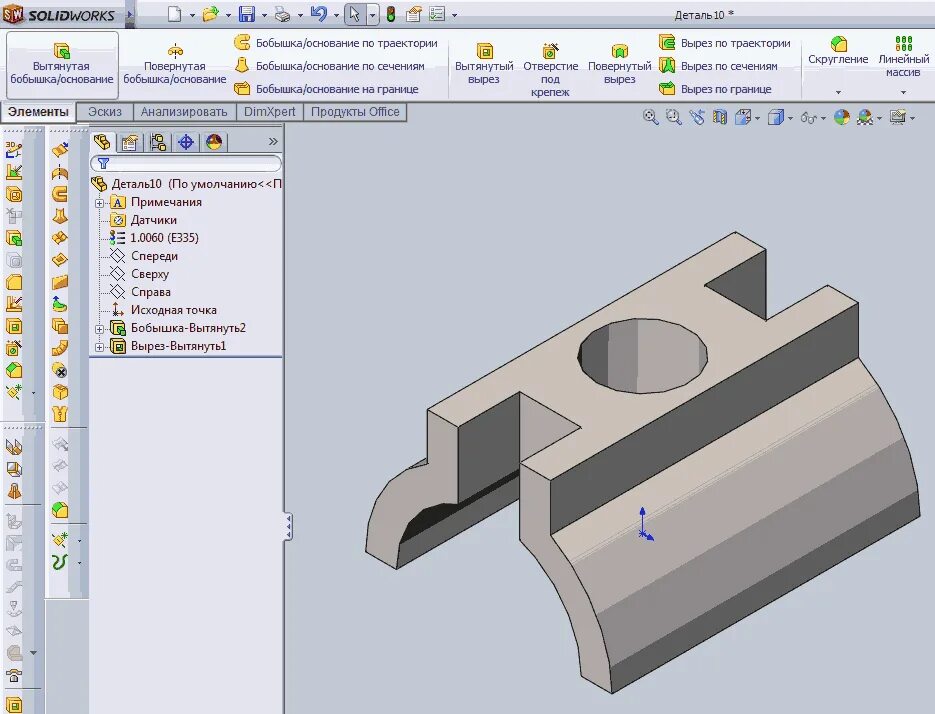Screen dimensions: 935x714
Task: Click the Вытянутая бобышка/основание tool
Action: click(62, 64)
